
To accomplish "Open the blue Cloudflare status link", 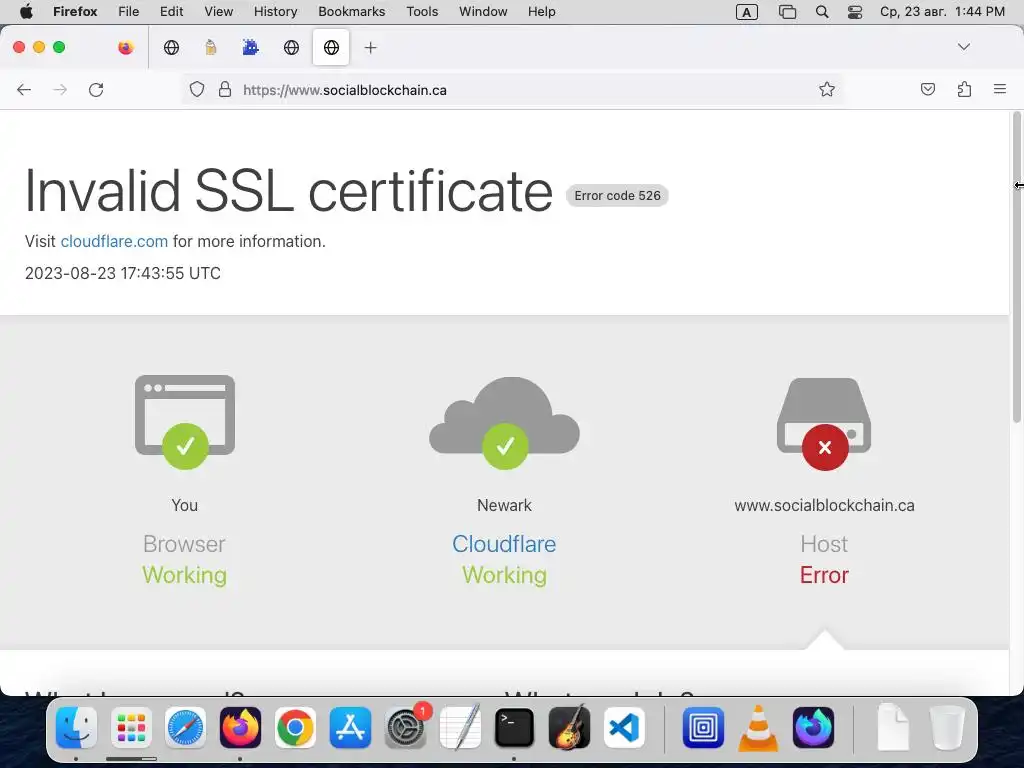I will pyautogui.click(x=504, y=544).
